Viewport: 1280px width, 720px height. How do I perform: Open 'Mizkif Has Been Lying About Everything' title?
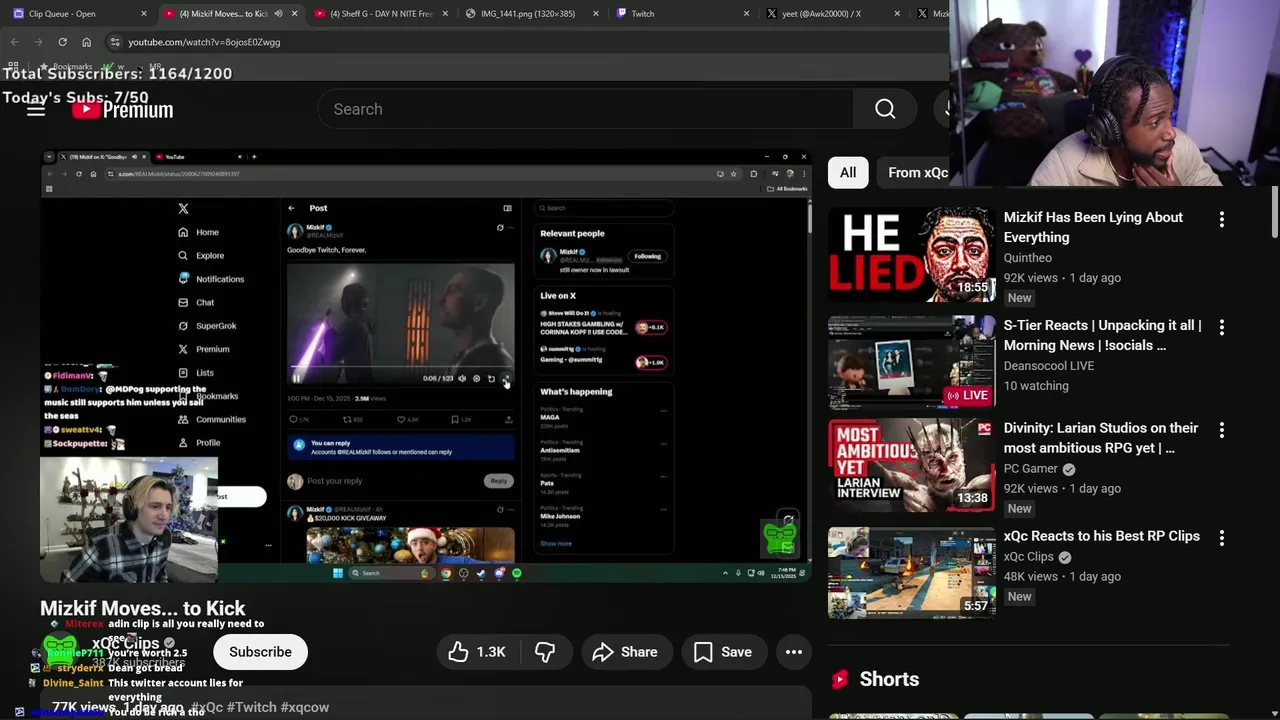(x=1093, y=227)
